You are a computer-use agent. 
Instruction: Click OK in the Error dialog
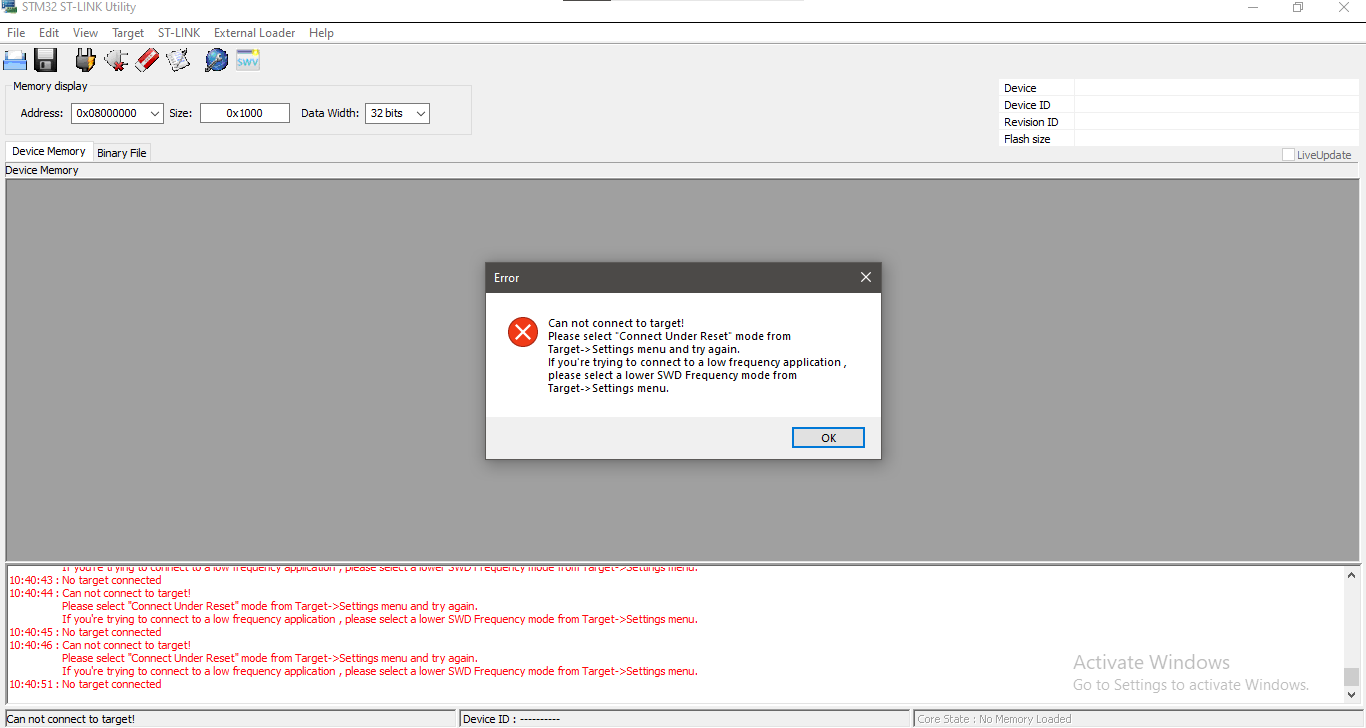pos(828,438)
